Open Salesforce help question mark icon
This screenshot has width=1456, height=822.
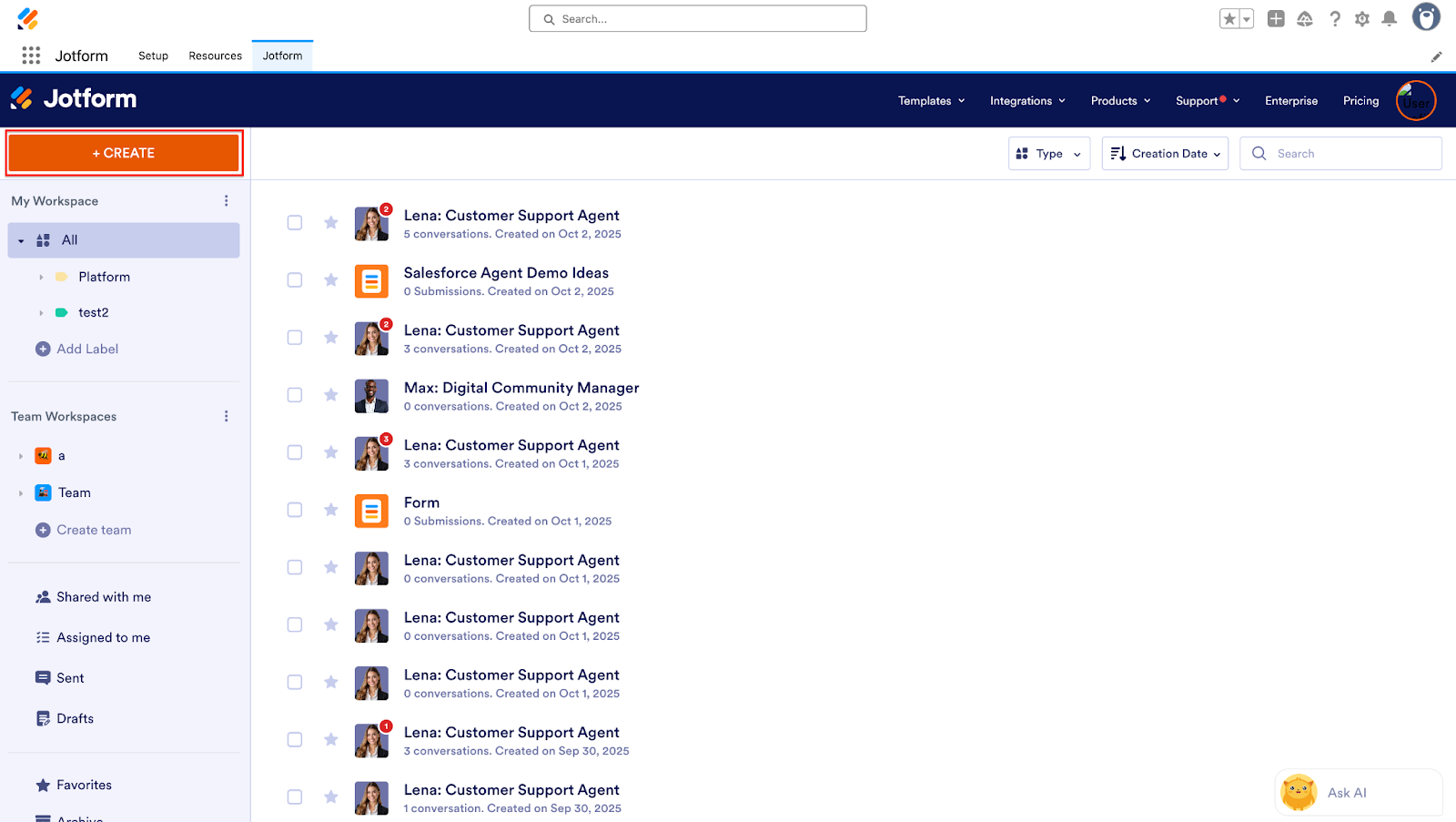pyautogui.click(x=1335, y=18)
